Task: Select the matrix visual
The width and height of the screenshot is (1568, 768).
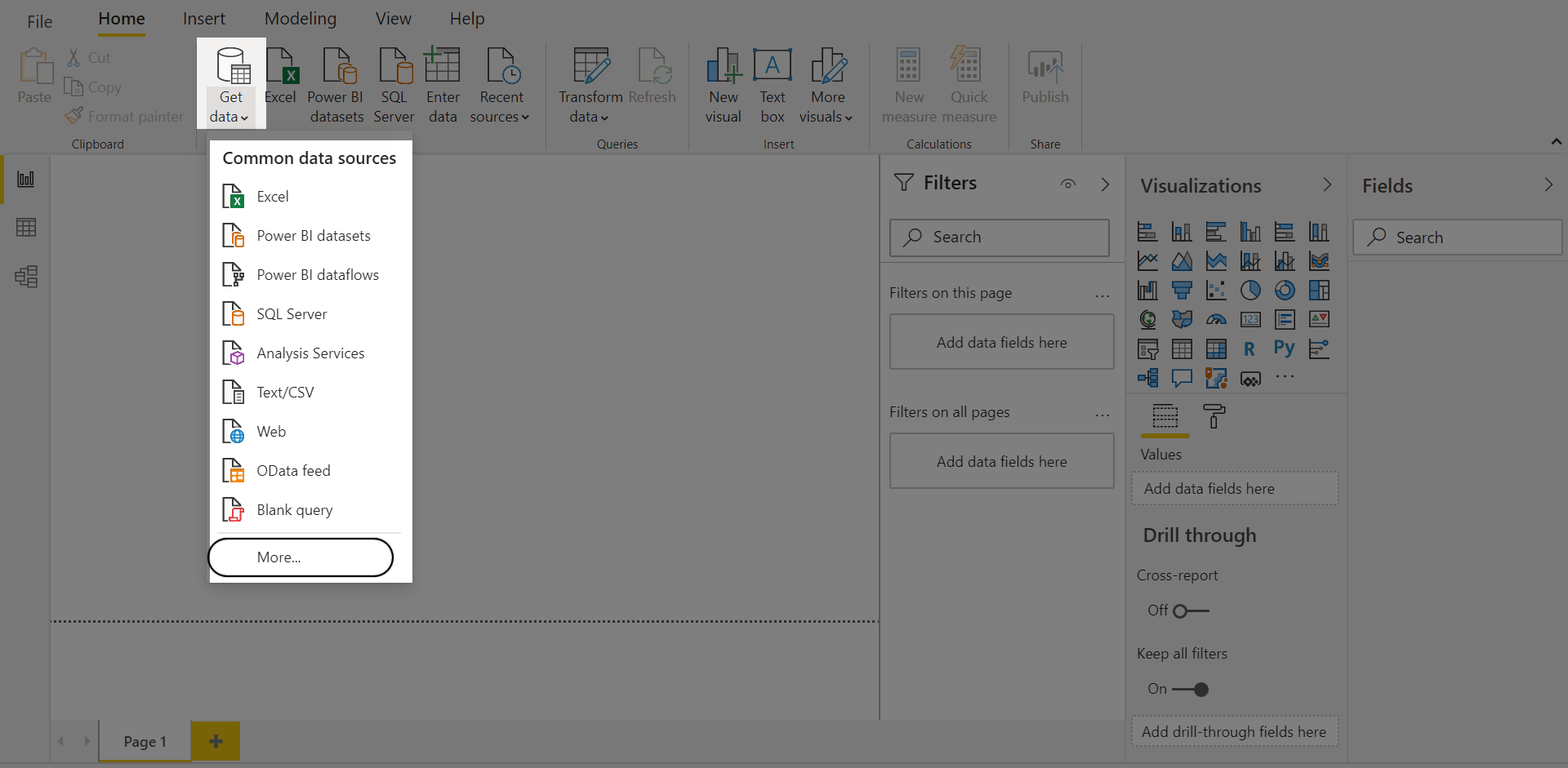Action: pos(1216,349)
